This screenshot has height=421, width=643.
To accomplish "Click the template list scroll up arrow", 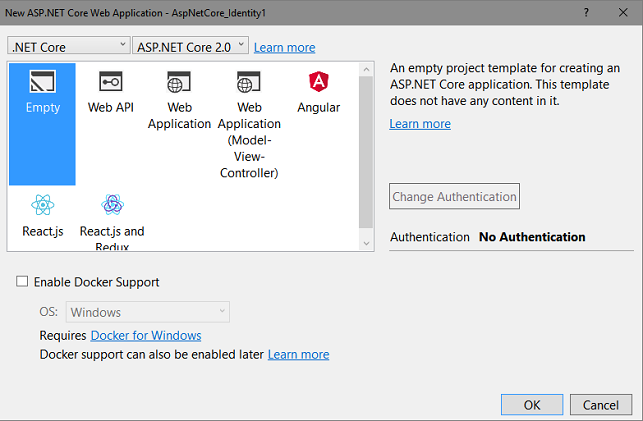I will (366, 69).
